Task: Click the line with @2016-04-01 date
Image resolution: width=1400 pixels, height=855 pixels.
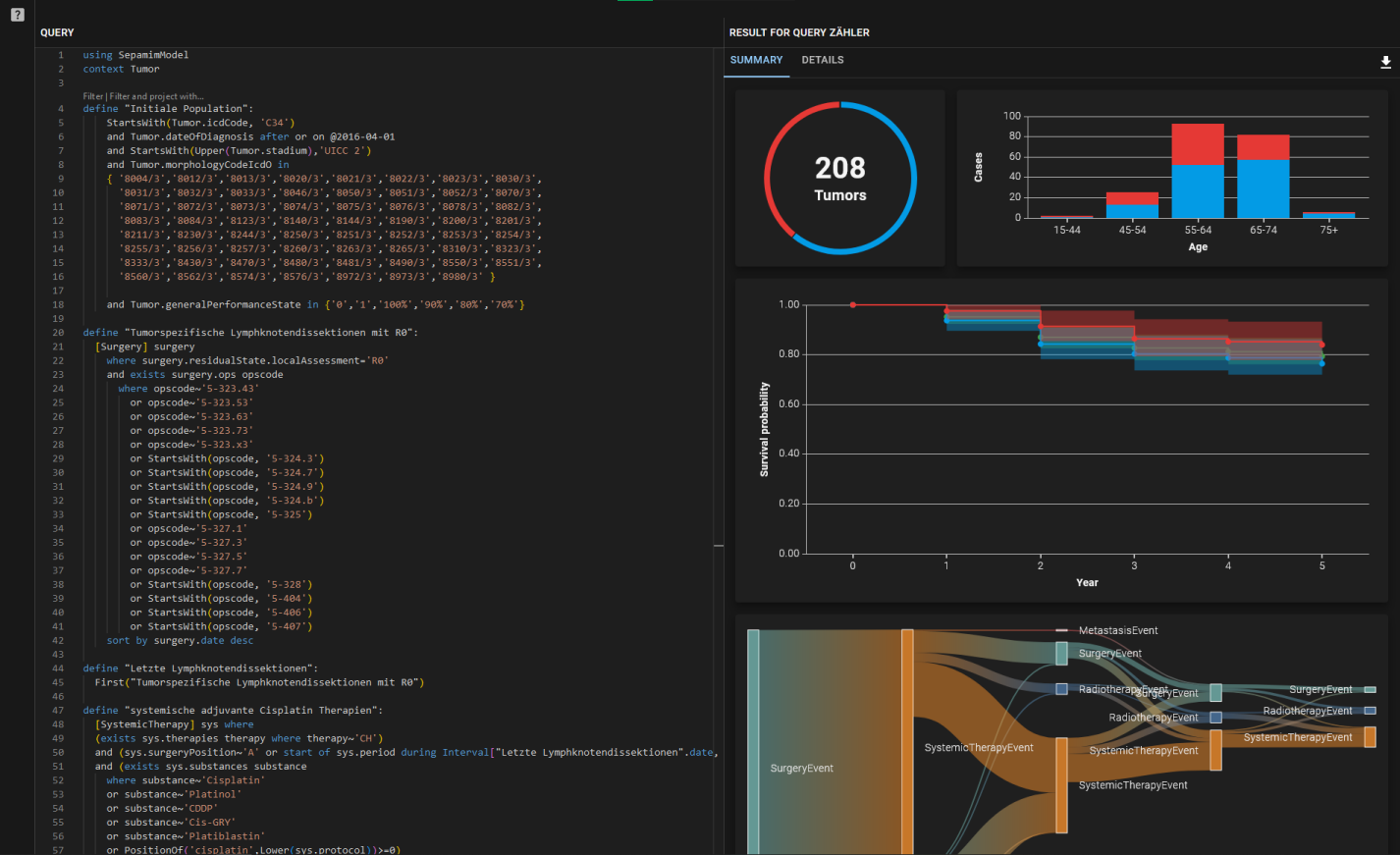Action: pyautogui.click(x=250, y=136)
